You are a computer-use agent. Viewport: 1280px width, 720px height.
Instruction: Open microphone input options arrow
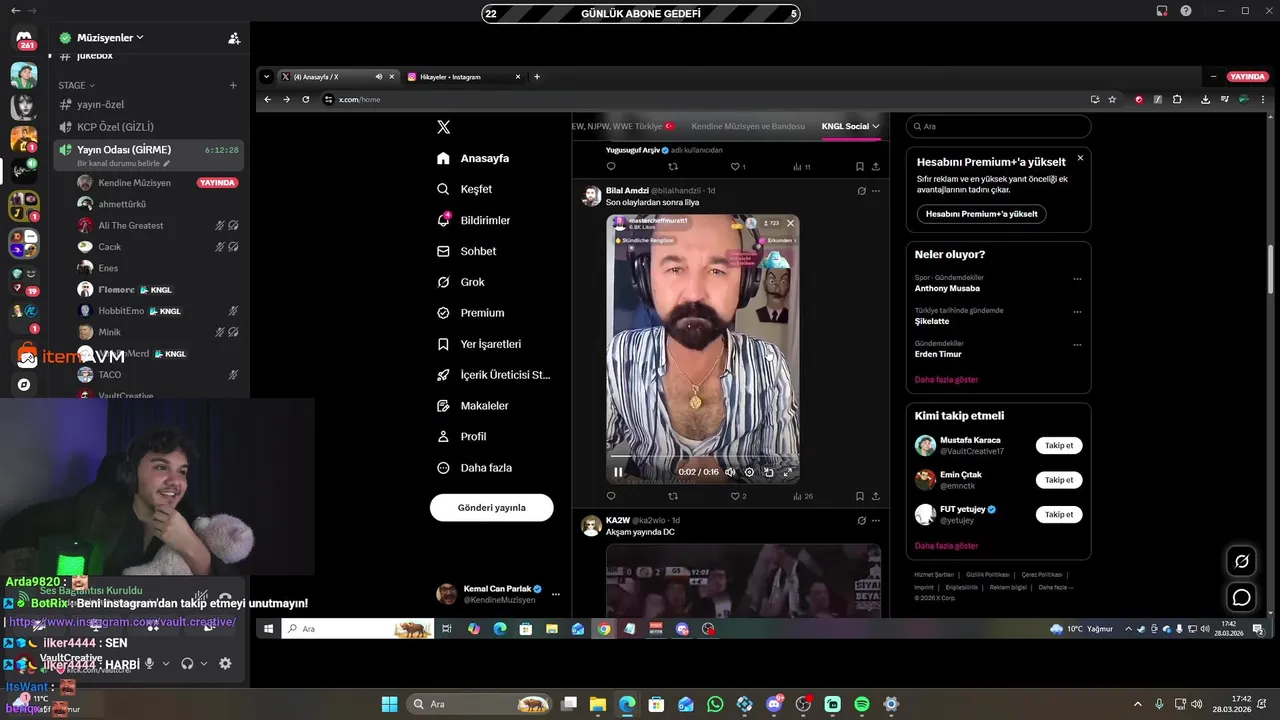[166, 663]
